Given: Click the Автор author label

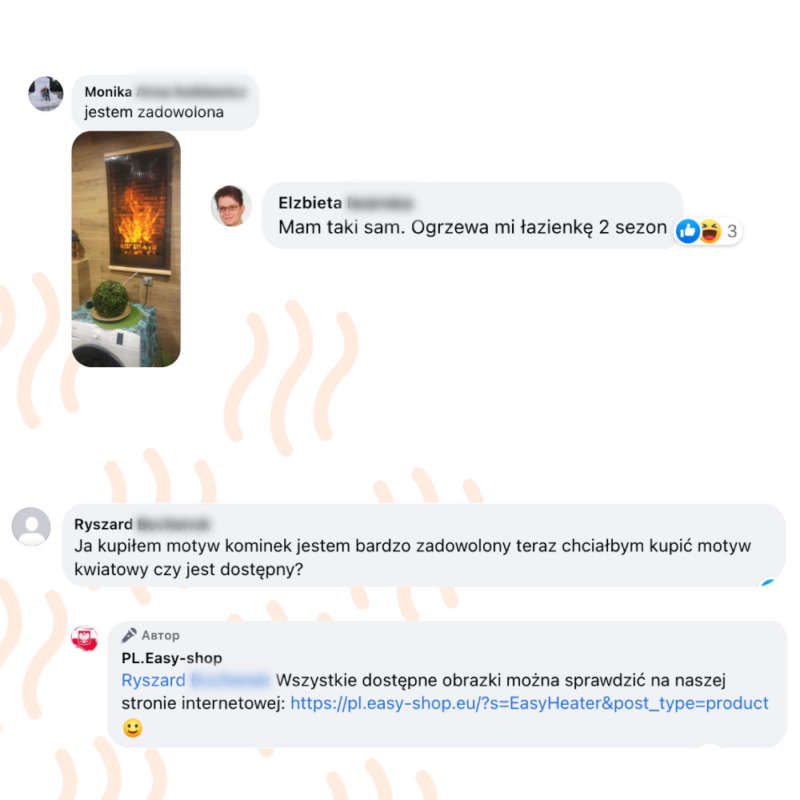Looking at the screenshot, I should (x=161, y=636).
